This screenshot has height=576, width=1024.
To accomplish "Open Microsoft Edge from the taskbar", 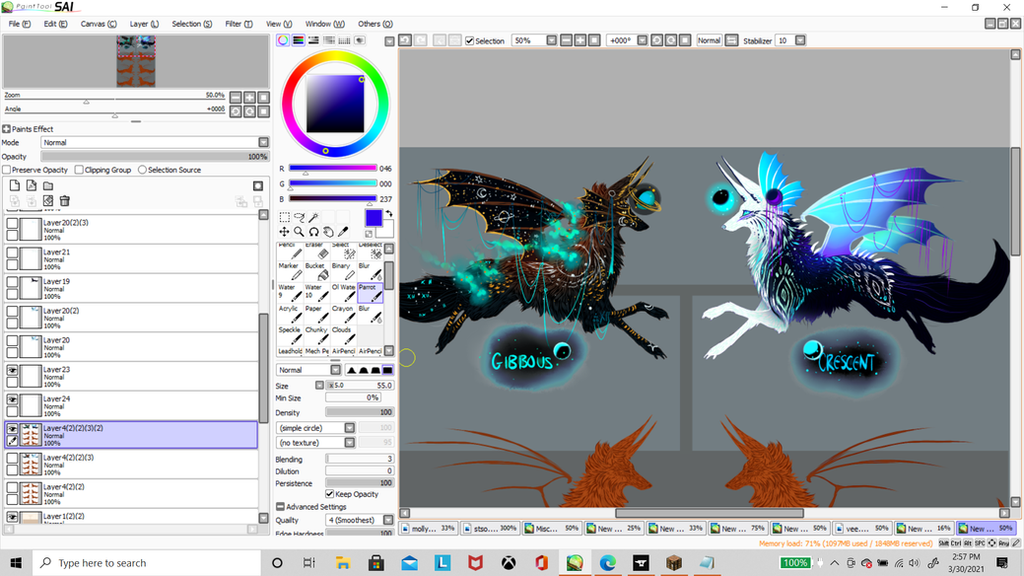I will tap(608, 563).
